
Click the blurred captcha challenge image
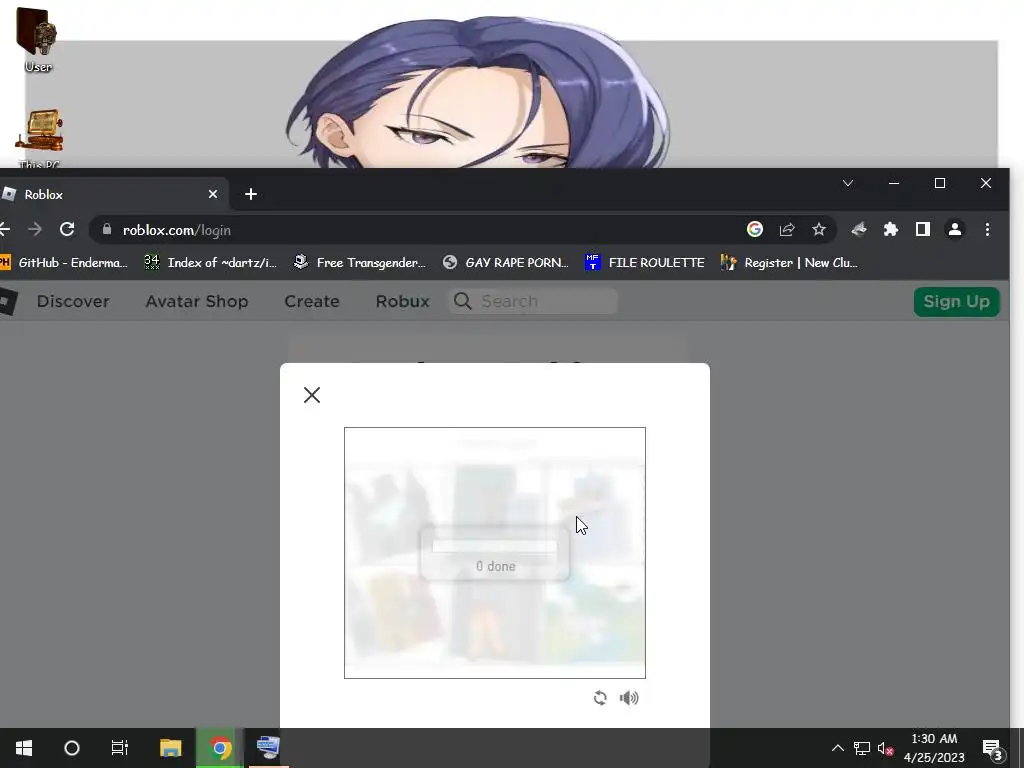click(x=494, y=552)
